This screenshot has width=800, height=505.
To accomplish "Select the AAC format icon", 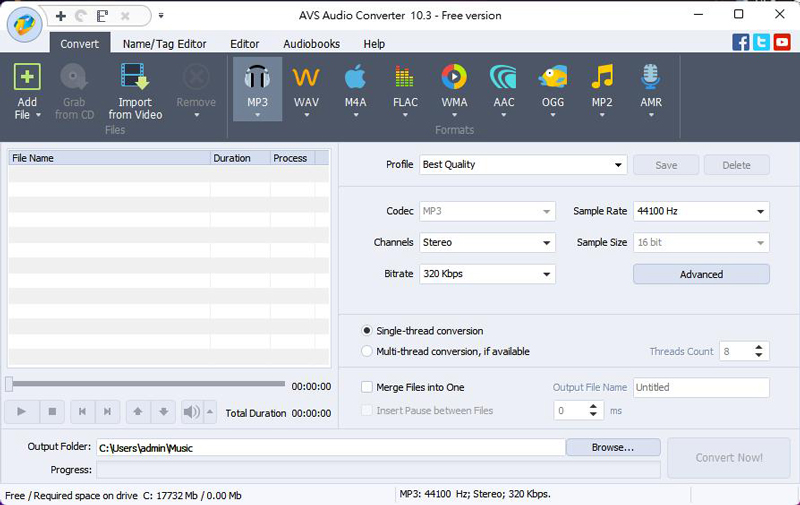I will 503,77.
